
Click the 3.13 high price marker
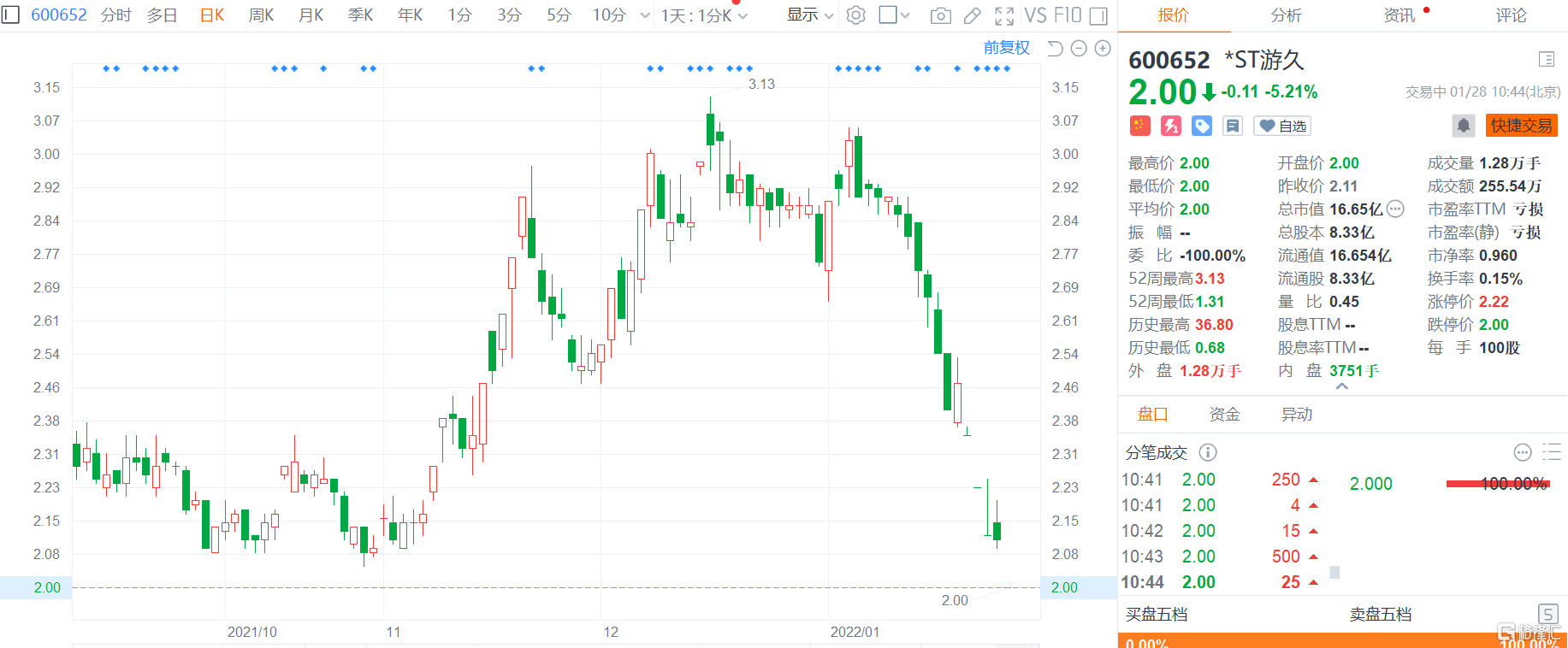pos(761,84)
